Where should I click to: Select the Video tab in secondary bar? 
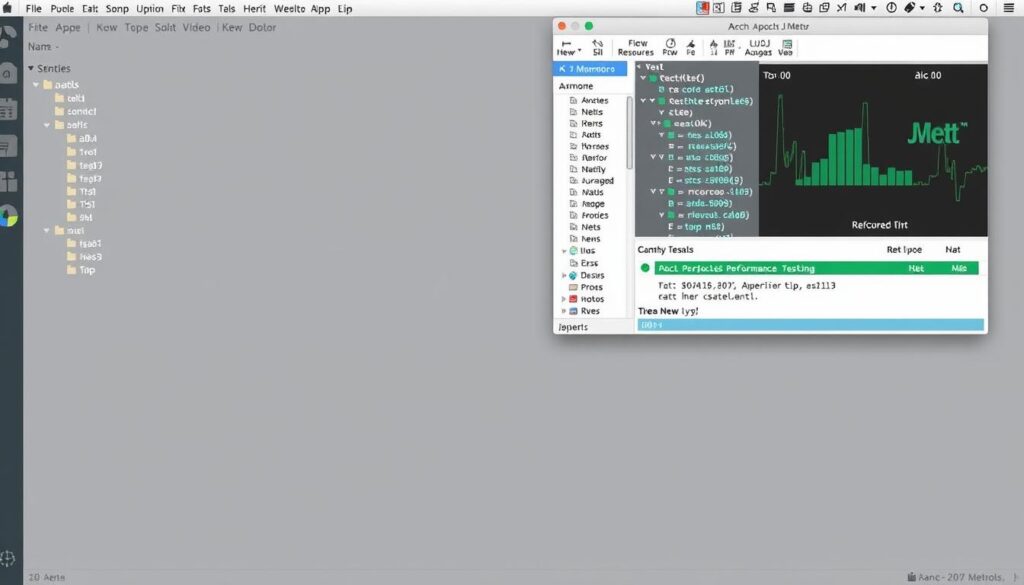tap(196, 27)
